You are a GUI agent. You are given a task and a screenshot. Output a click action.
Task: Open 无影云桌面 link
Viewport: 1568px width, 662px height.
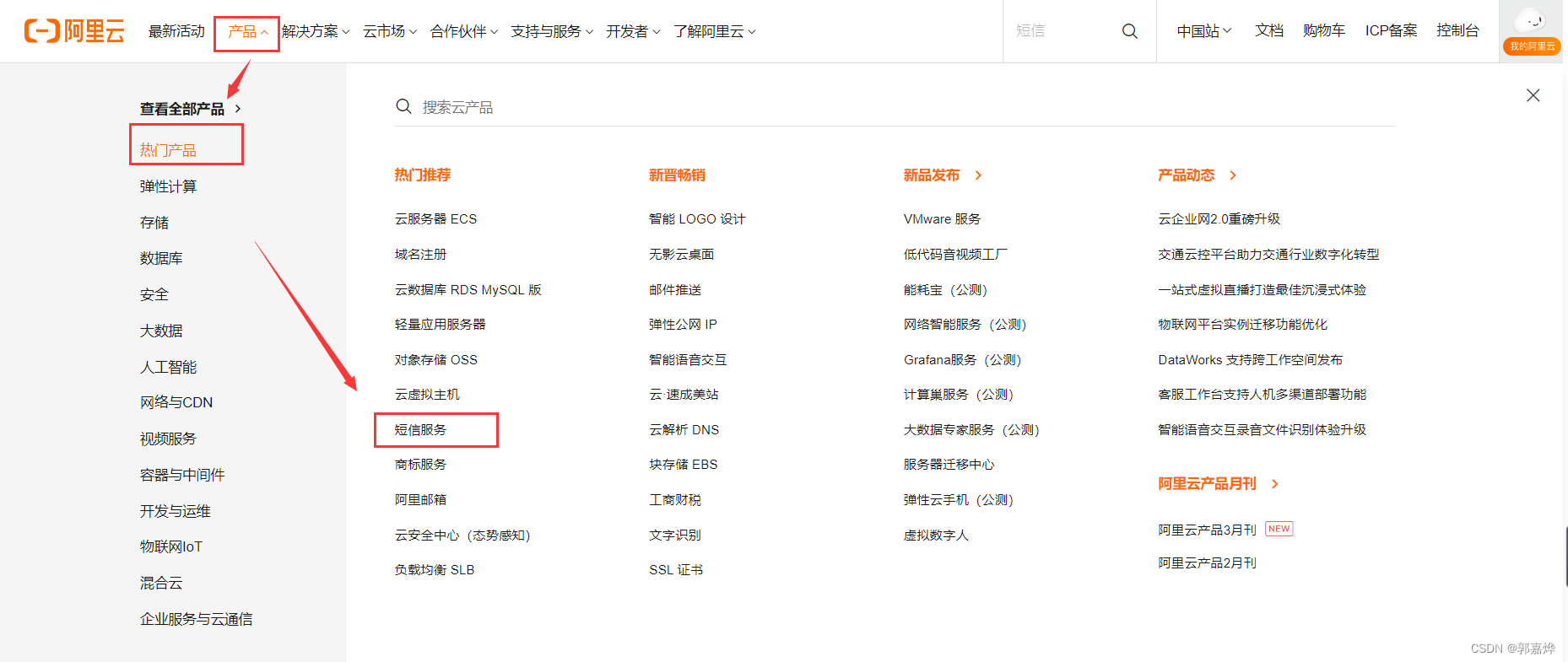682,254
